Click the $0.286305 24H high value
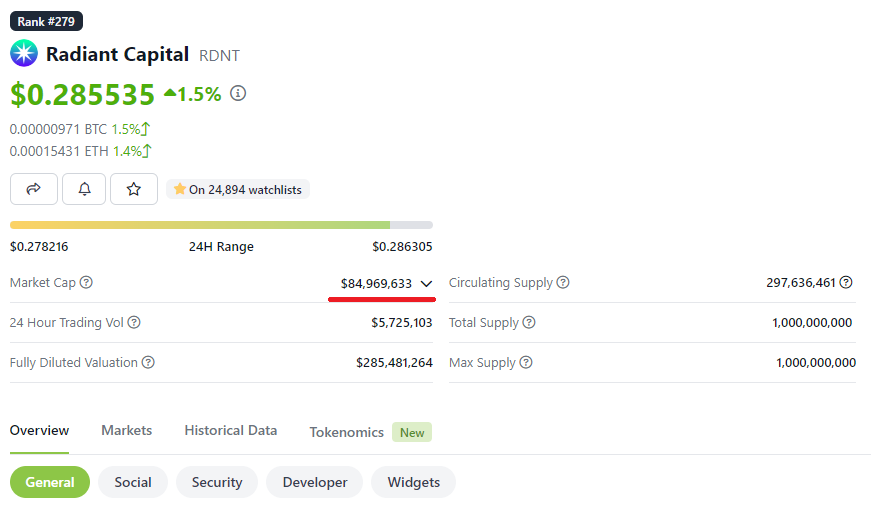This screenshot has height=519, width=871. pyautogui.click(x=402, y=246)
